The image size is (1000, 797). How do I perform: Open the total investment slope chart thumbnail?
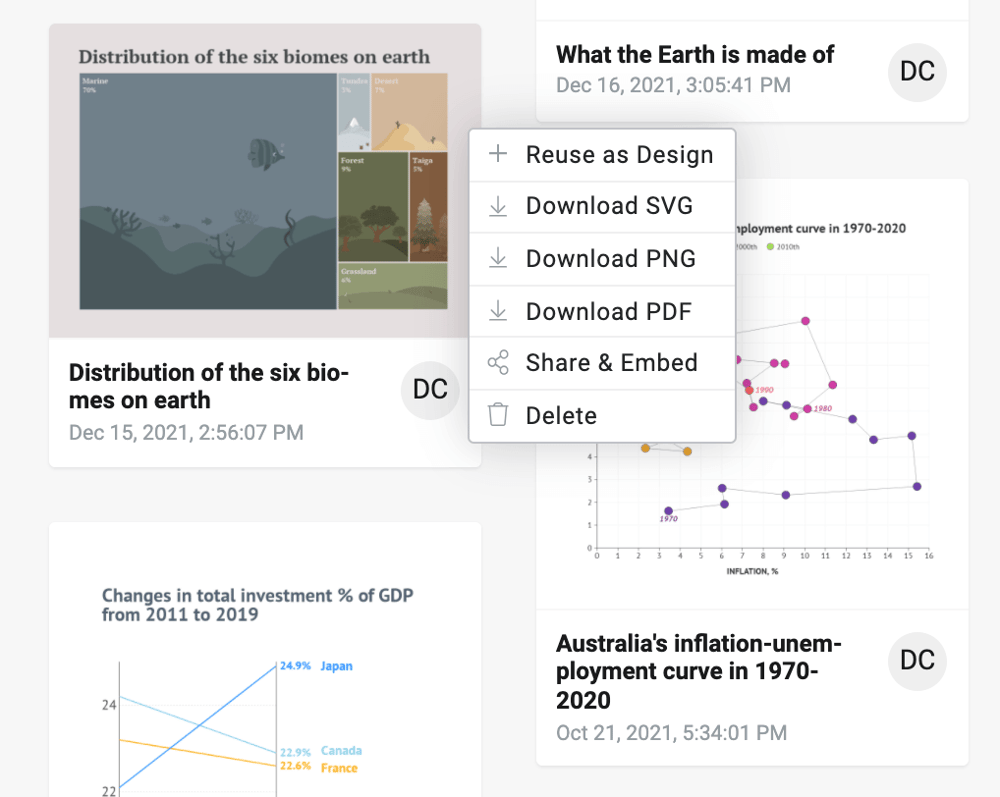pos(265,660)
